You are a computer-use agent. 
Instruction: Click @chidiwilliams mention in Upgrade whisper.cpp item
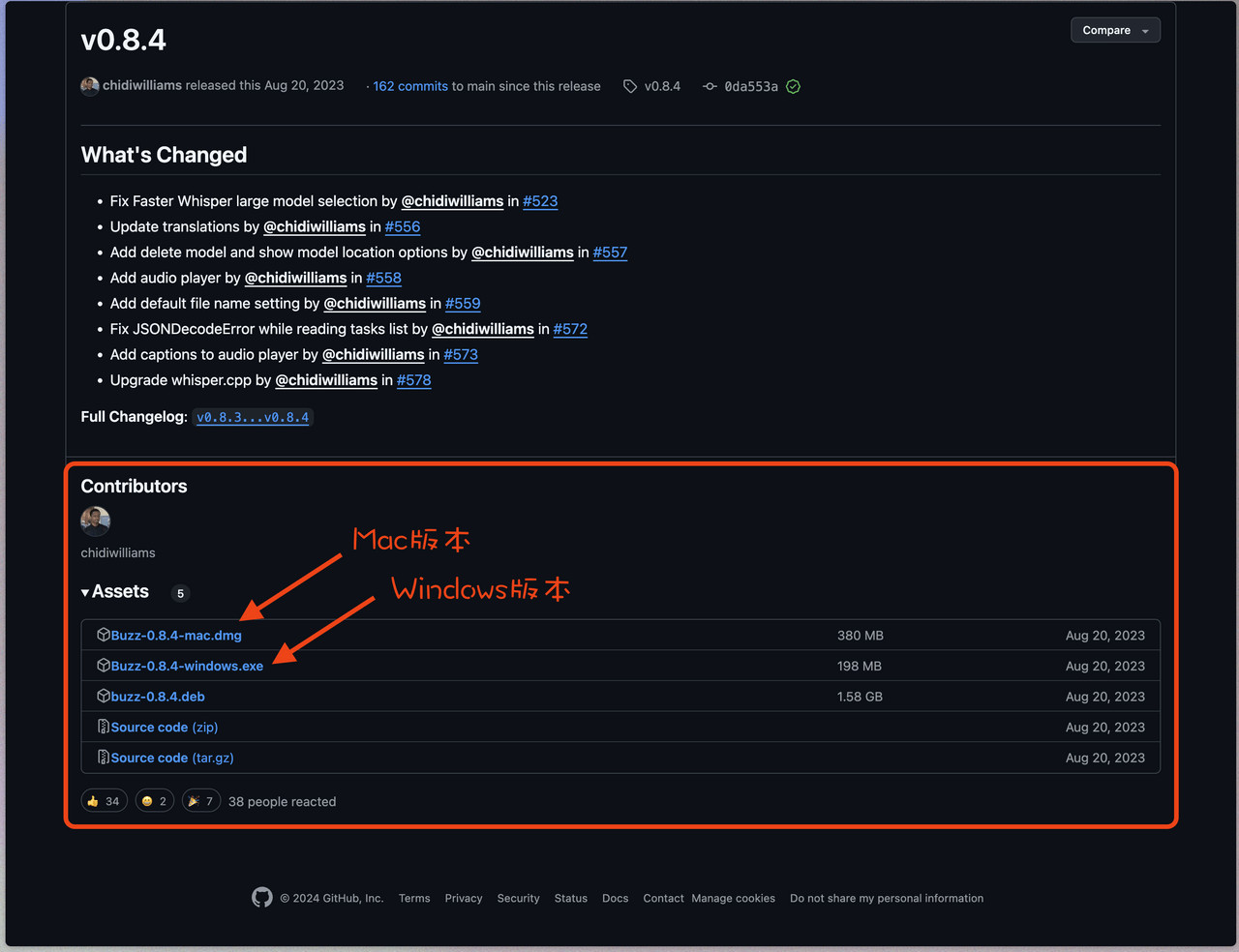[x=326, y=380]
